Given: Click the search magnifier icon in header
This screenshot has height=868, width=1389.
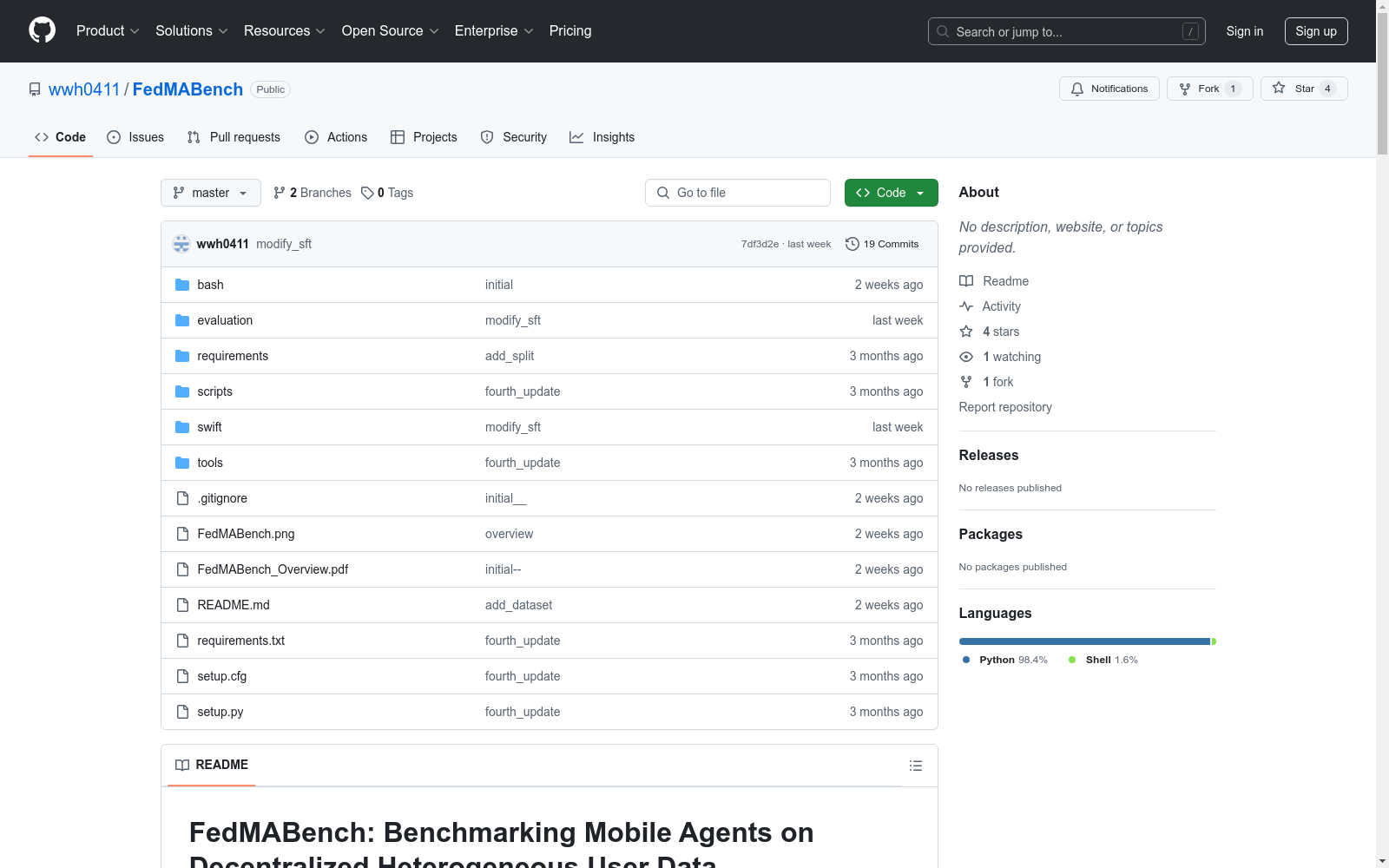Looking at the screenshot, I should 943,31.
